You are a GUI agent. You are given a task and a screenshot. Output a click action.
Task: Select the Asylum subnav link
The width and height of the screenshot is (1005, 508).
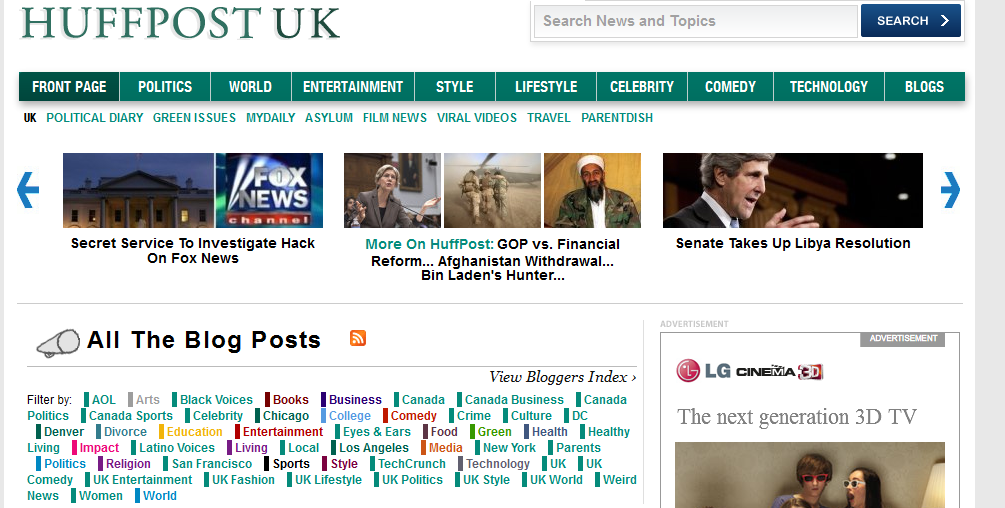pos(329,118)
